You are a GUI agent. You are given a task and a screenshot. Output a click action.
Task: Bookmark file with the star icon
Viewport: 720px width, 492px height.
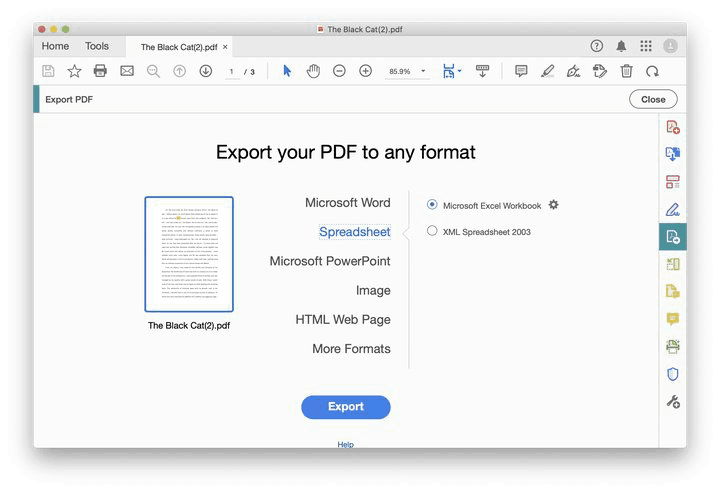(74, 71)
